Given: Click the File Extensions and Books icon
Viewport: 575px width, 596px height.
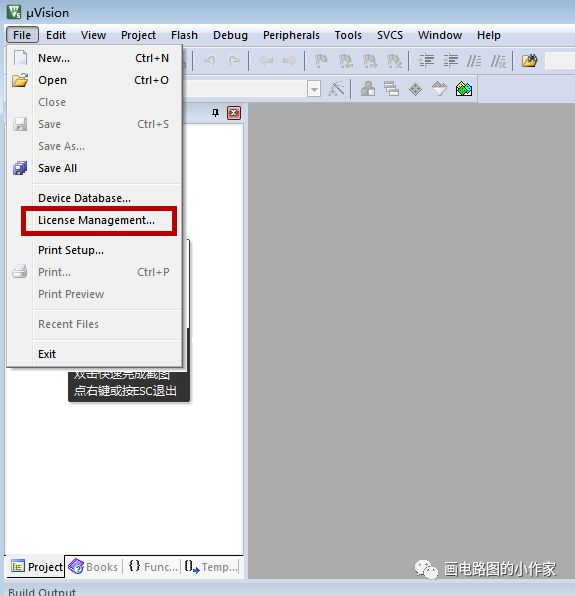Looking at the screenshot, I should pyautogui.click(x=368, y=89).
